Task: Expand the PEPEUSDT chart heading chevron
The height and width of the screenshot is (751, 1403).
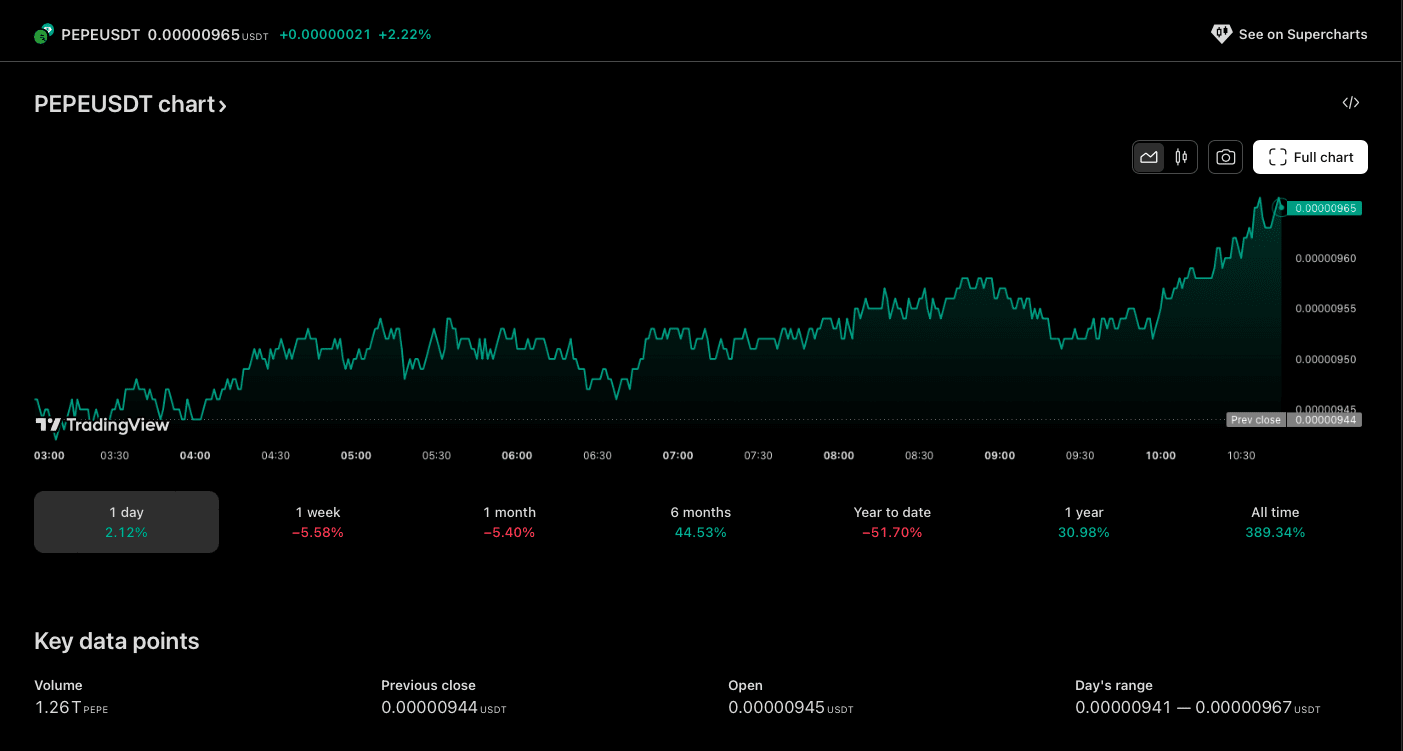Action: point(223,106)
